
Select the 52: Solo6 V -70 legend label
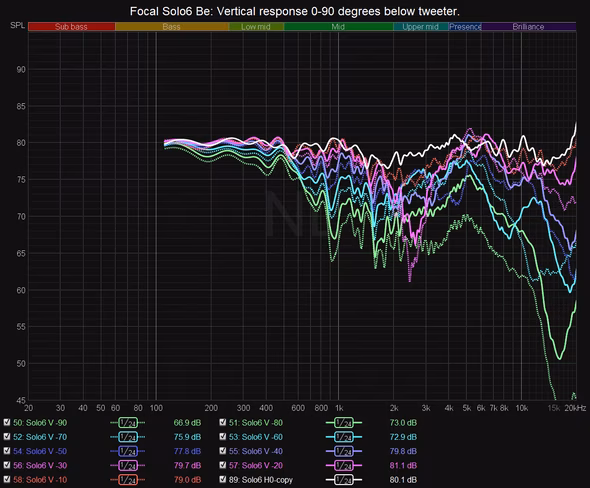pyautogui.click(x=40, y=437)
